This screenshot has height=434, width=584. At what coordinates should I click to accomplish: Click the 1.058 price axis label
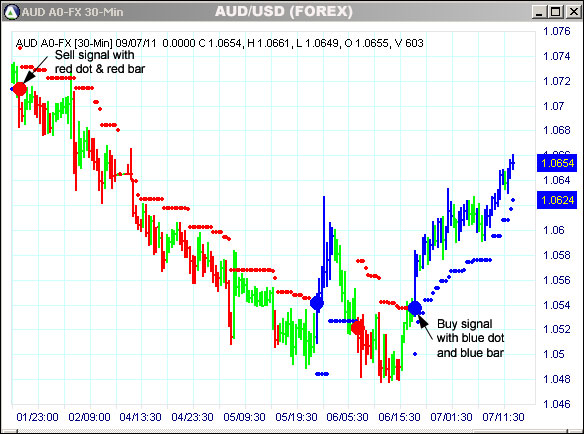click(557, 255)
